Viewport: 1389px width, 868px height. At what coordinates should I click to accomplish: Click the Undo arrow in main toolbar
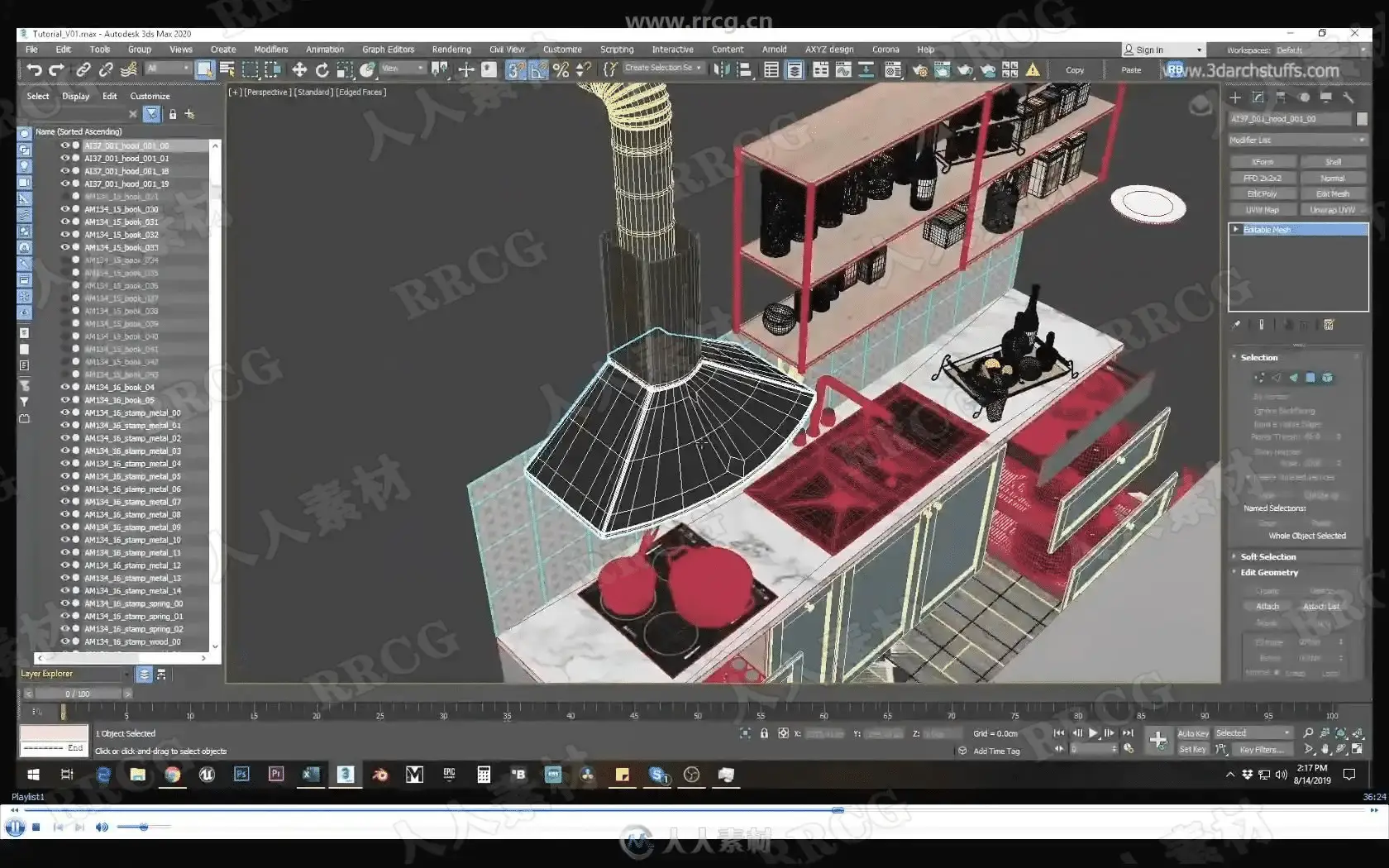click(34, 70)
